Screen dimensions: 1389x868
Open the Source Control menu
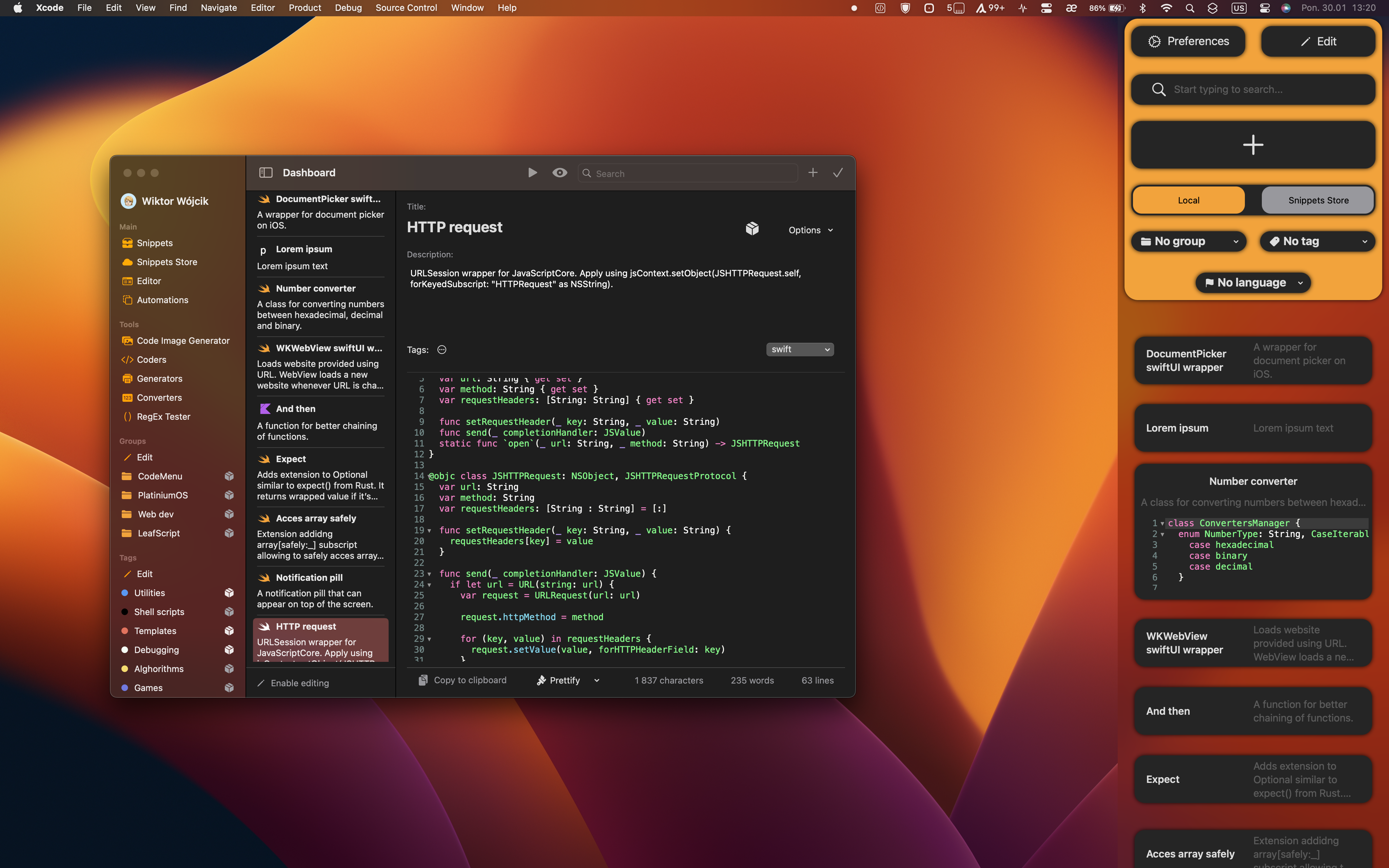point(406,7)
